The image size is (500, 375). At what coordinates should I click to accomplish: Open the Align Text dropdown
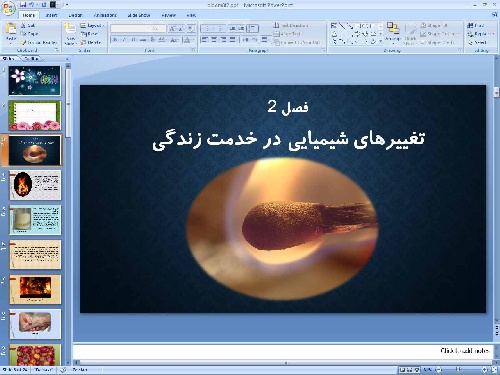point(288,34)
